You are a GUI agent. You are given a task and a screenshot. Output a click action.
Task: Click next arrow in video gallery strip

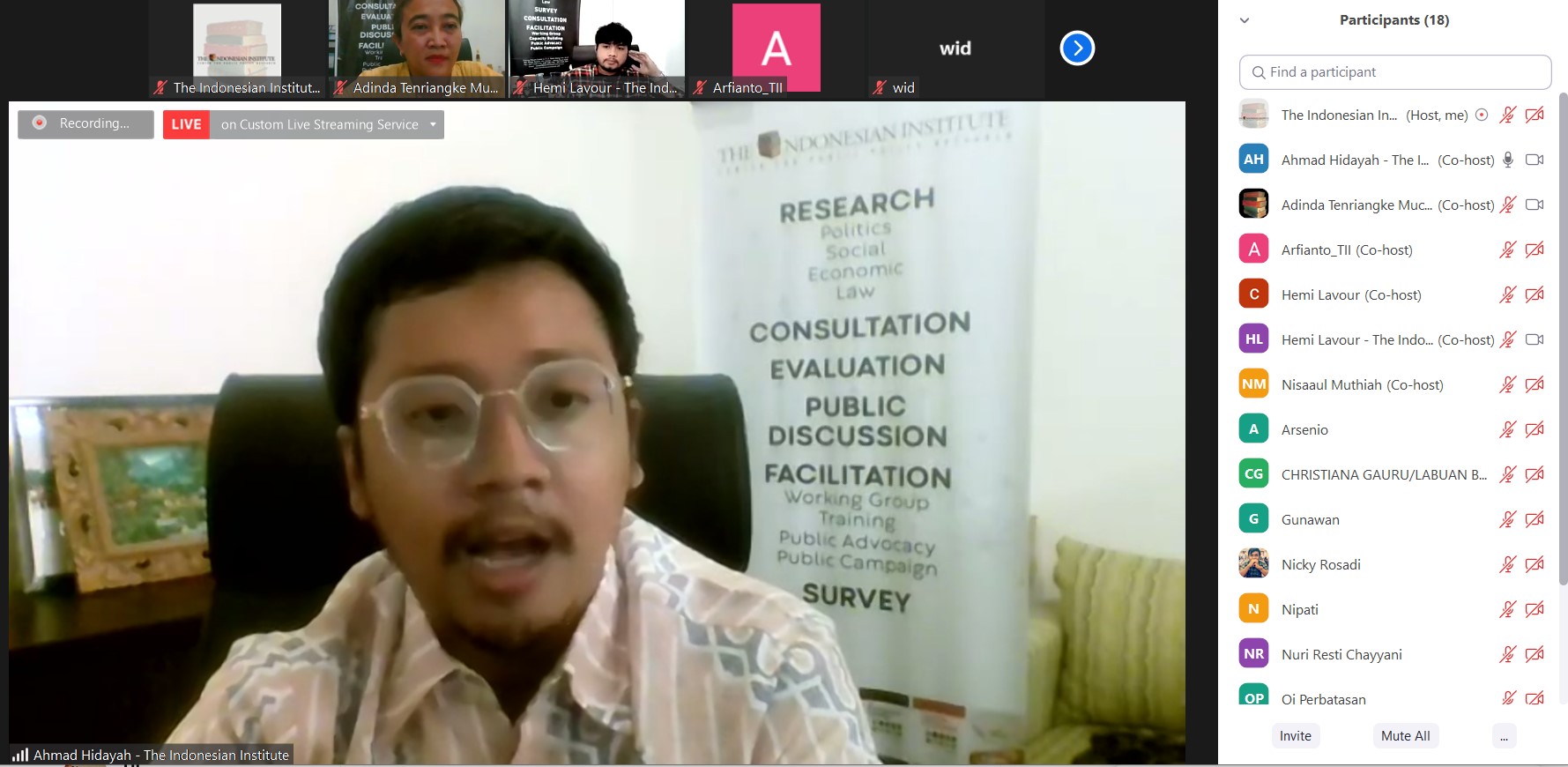[x=1077, y=48]
